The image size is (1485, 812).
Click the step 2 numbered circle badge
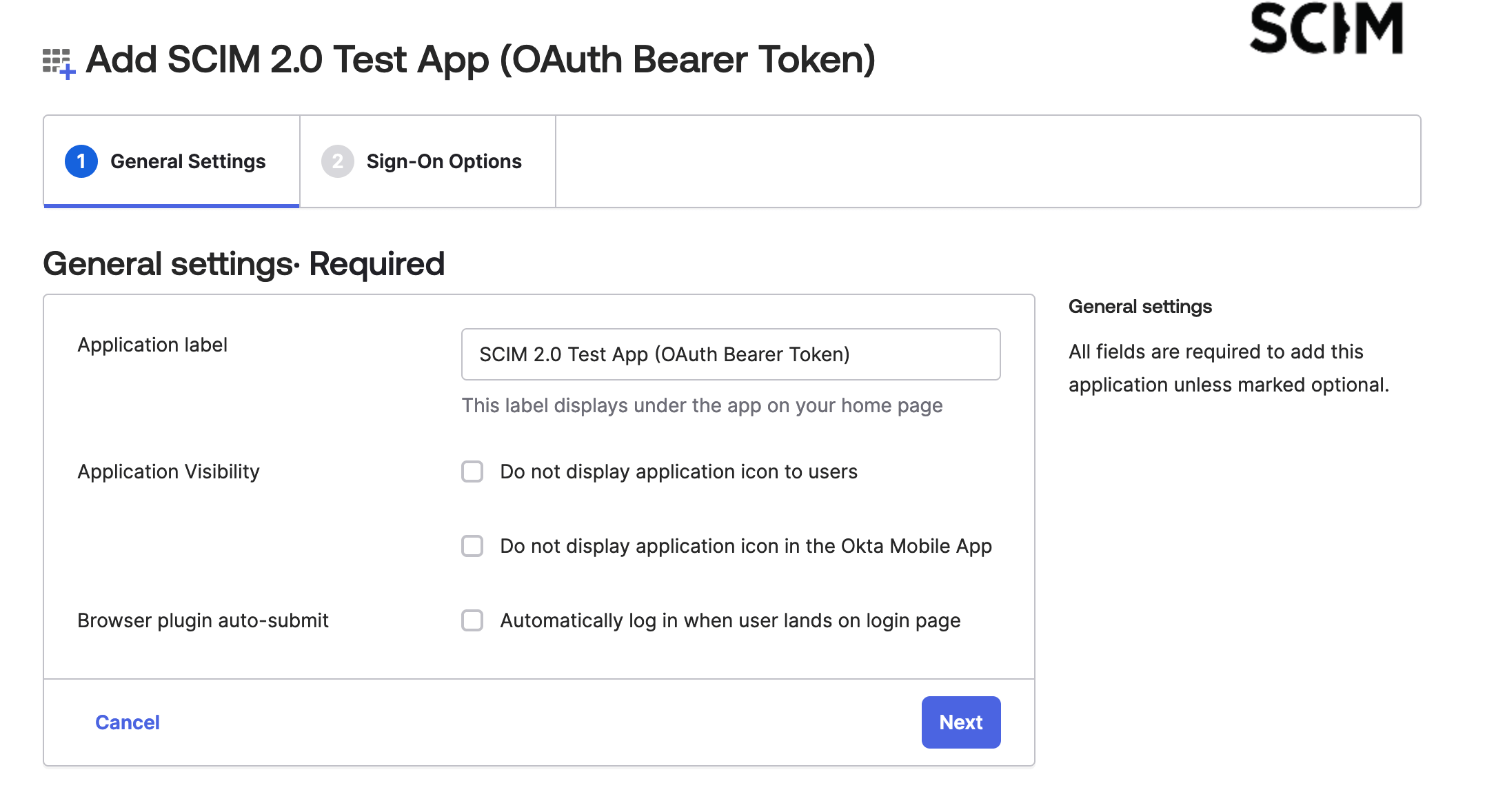[x=337, y=161]
